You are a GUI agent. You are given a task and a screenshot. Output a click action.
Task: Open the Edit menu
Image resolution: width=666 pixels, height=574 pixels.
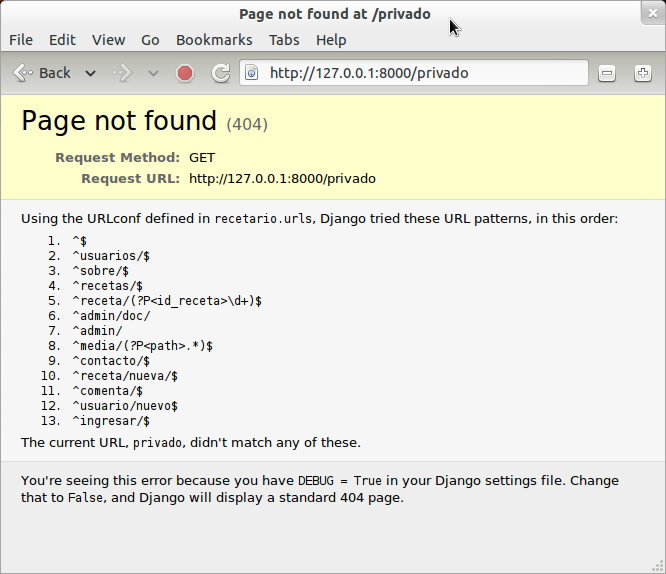click(62, 40)
